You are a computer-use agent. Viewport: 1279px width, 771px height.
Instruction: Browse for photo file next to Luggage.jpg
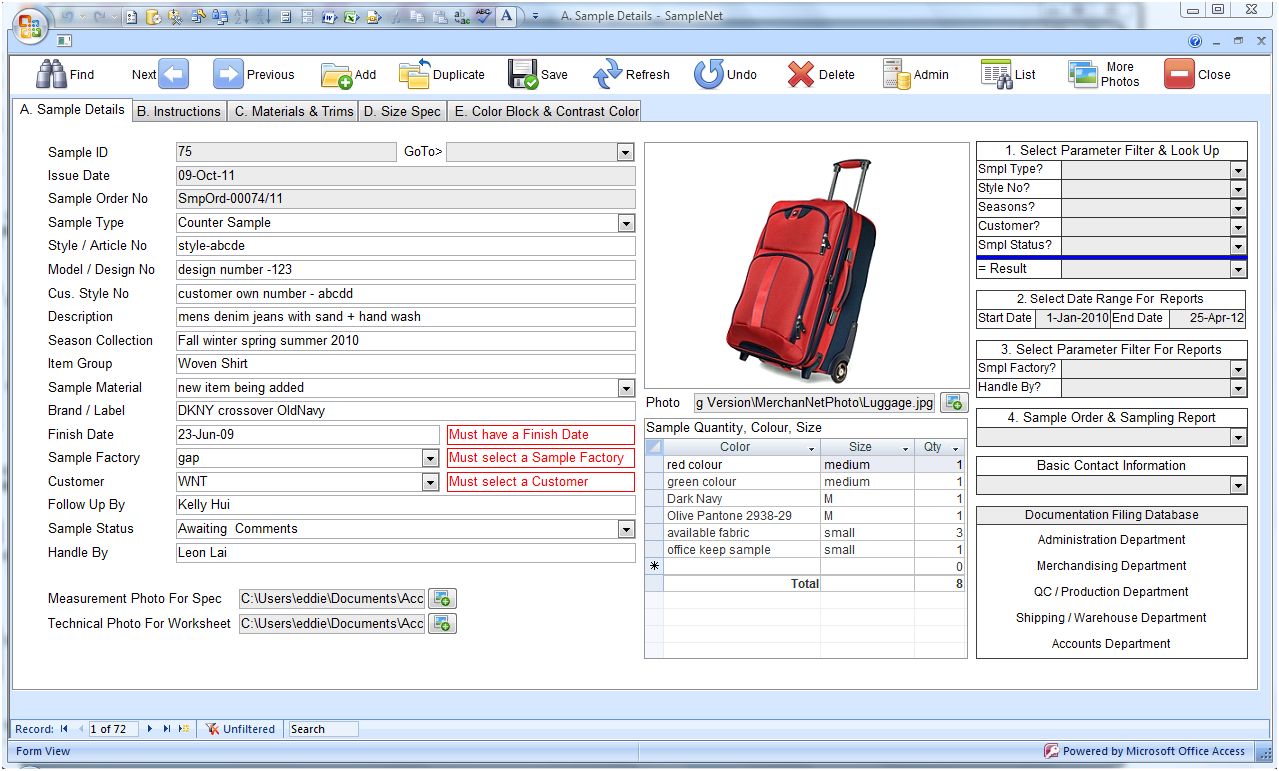[x=954, y=403]
